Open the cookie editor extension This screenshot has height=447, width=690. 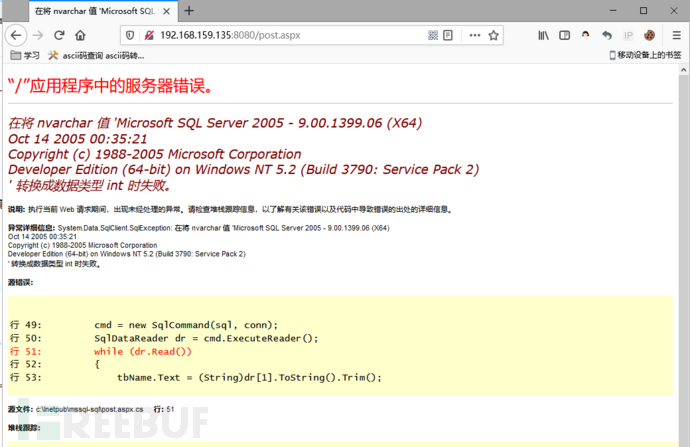tap(650, 35)
